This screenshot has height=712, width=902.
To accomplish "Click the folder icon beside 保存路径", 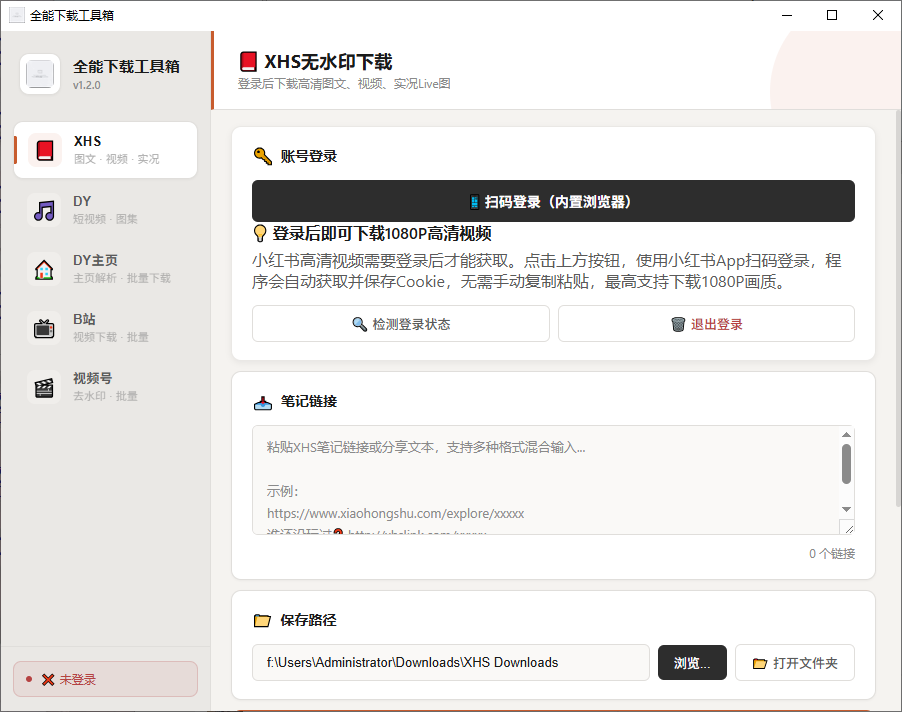I will click(262, 620).
